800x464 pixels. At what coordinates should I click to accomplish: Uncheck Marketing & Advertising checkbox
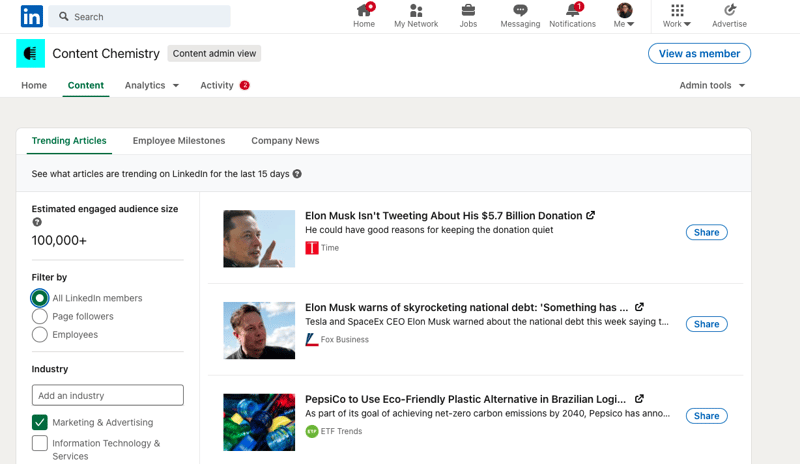tap(39, 422)
